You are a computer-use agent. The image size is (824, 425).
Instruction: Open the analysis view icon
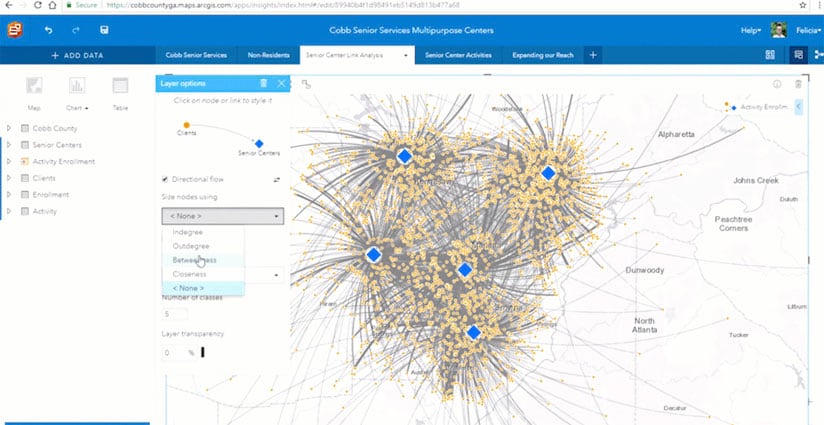(x=798, y=55)
